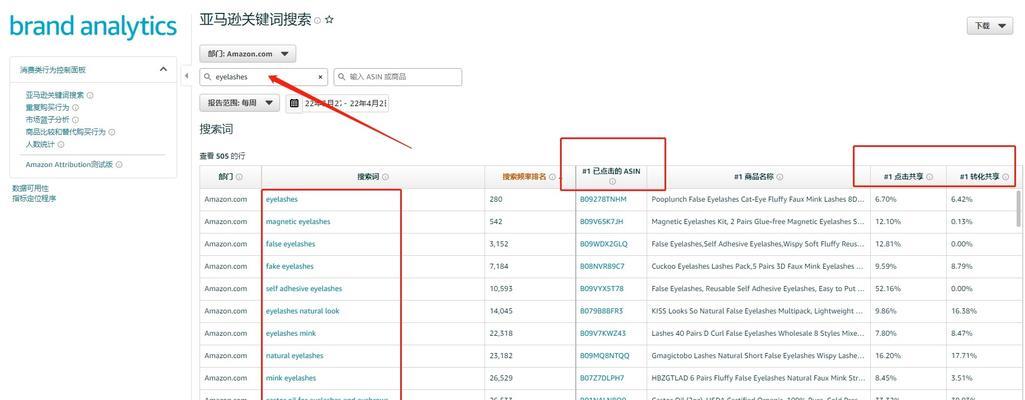Click the search rank value 26,529
1025x400 pixels.
click(x=501, y=378)
